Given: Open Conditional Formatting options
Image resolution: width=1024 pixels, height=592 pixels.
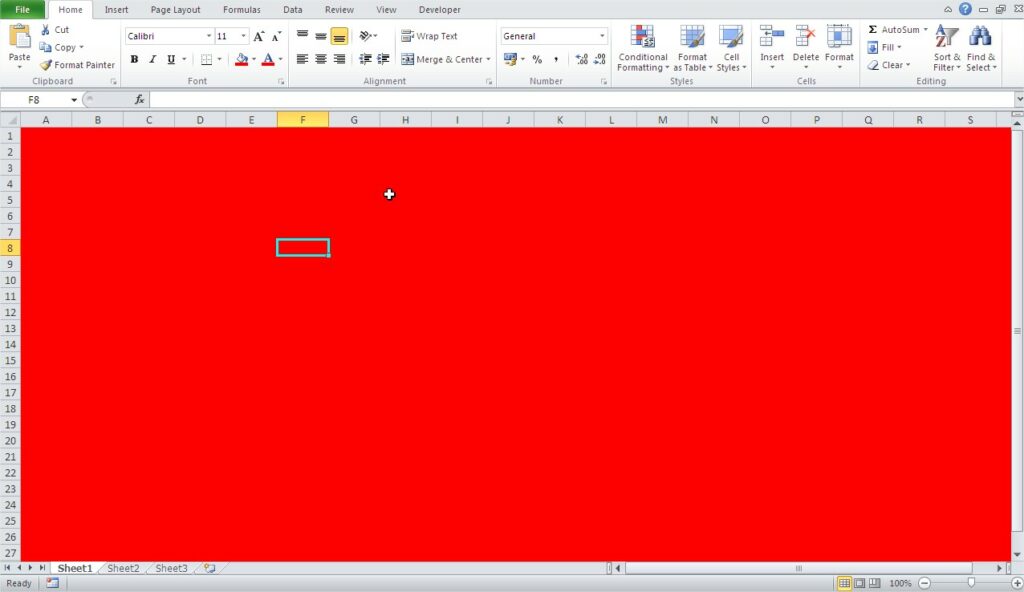Looking at the screenshot, I should (x=642, y=47).
